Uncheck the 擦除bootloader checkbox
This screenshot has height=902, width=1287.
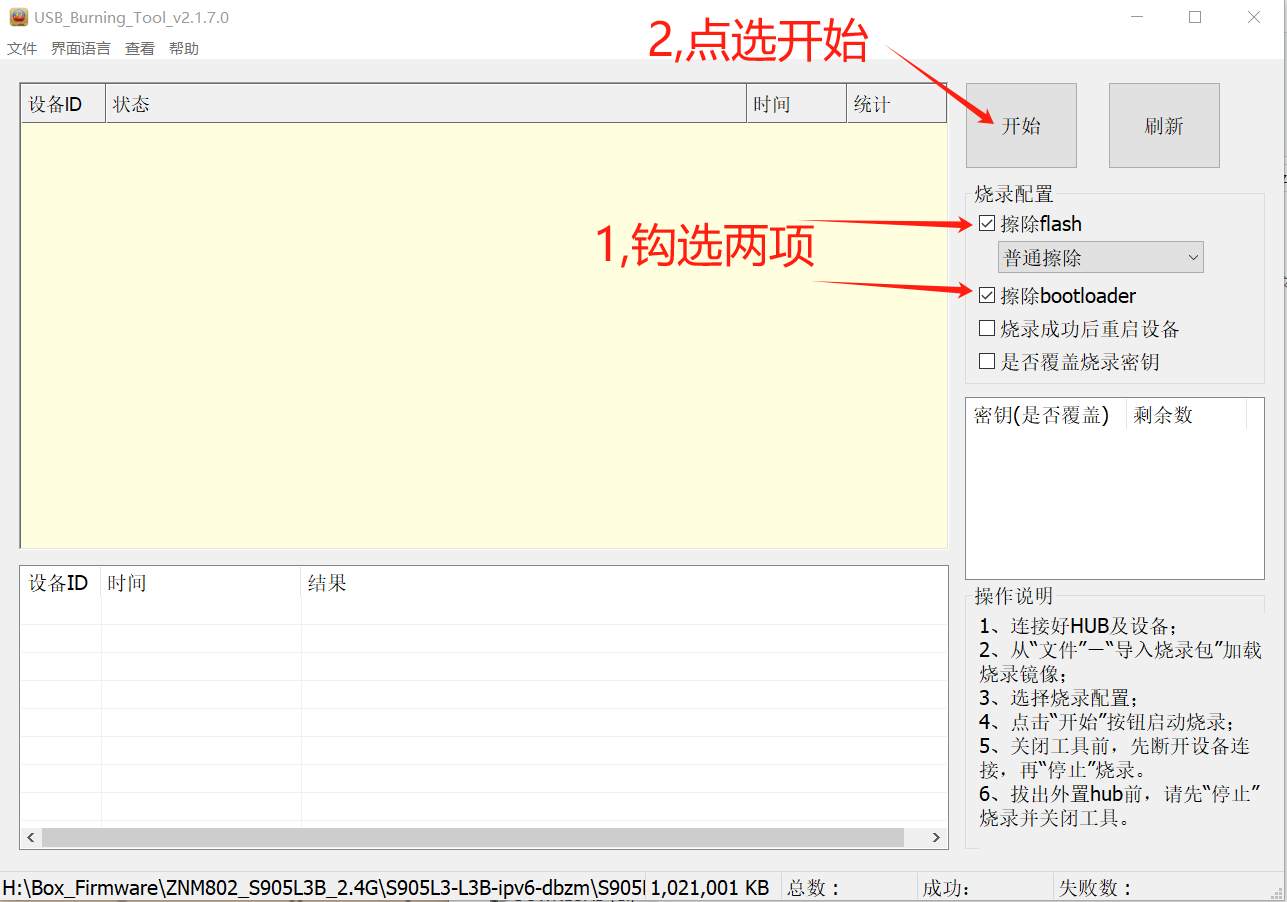point(987,296)
